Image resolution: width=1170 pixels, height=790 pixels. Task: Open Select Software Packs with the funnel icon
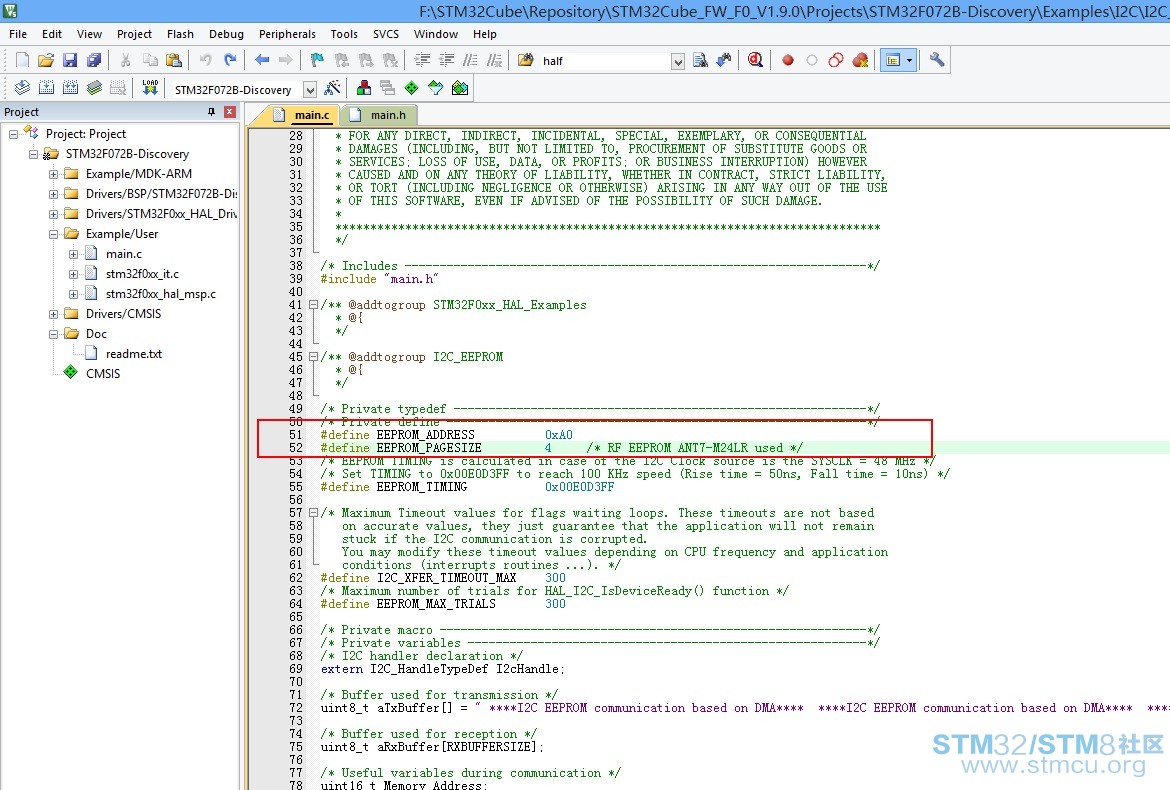[x=435, y=89]
